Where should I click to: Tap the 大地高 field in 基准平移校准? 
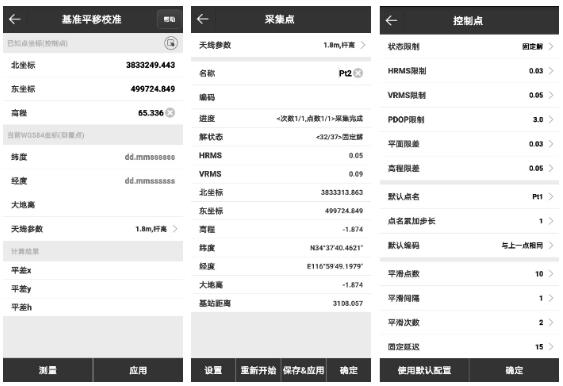click(93, 205)
